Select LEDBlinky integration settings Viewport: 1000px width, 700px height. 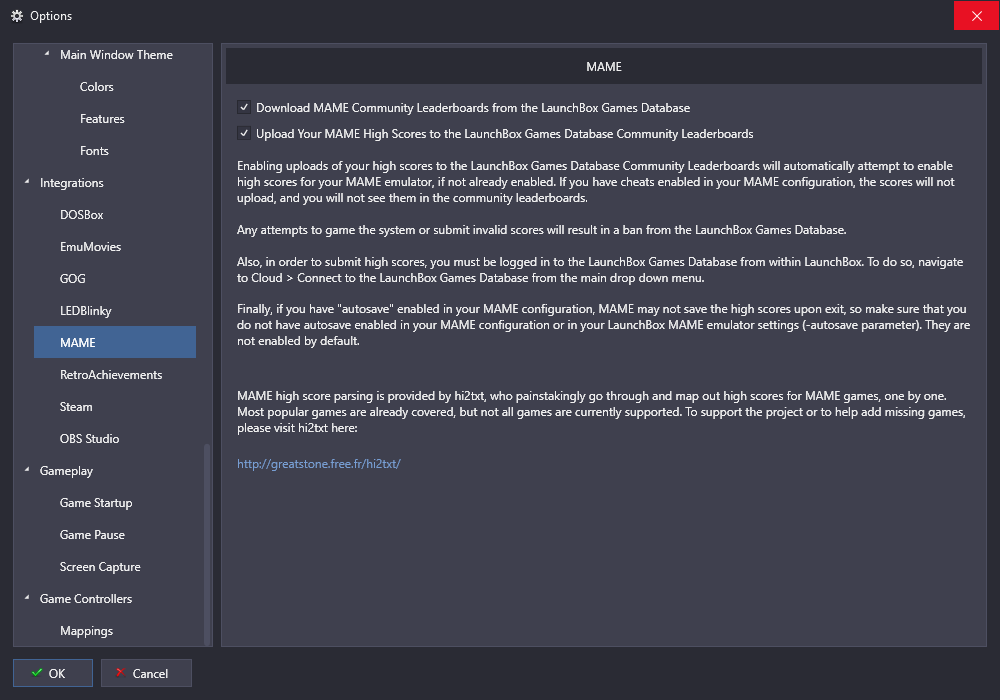[x=85, y=310]
